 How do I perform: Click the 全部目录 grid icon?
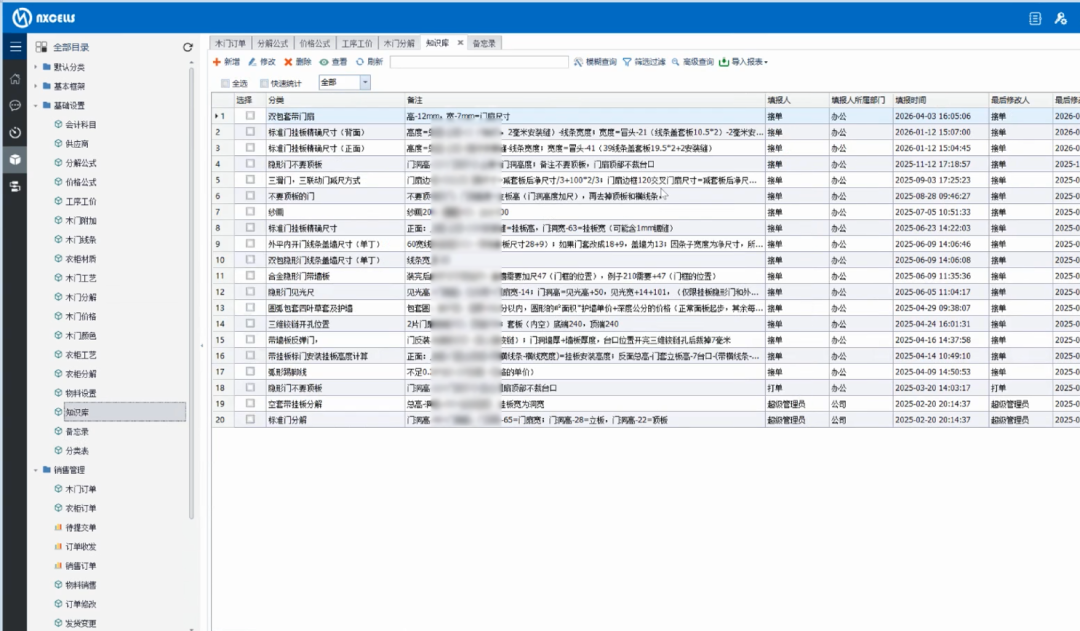(x=41, y=47)
